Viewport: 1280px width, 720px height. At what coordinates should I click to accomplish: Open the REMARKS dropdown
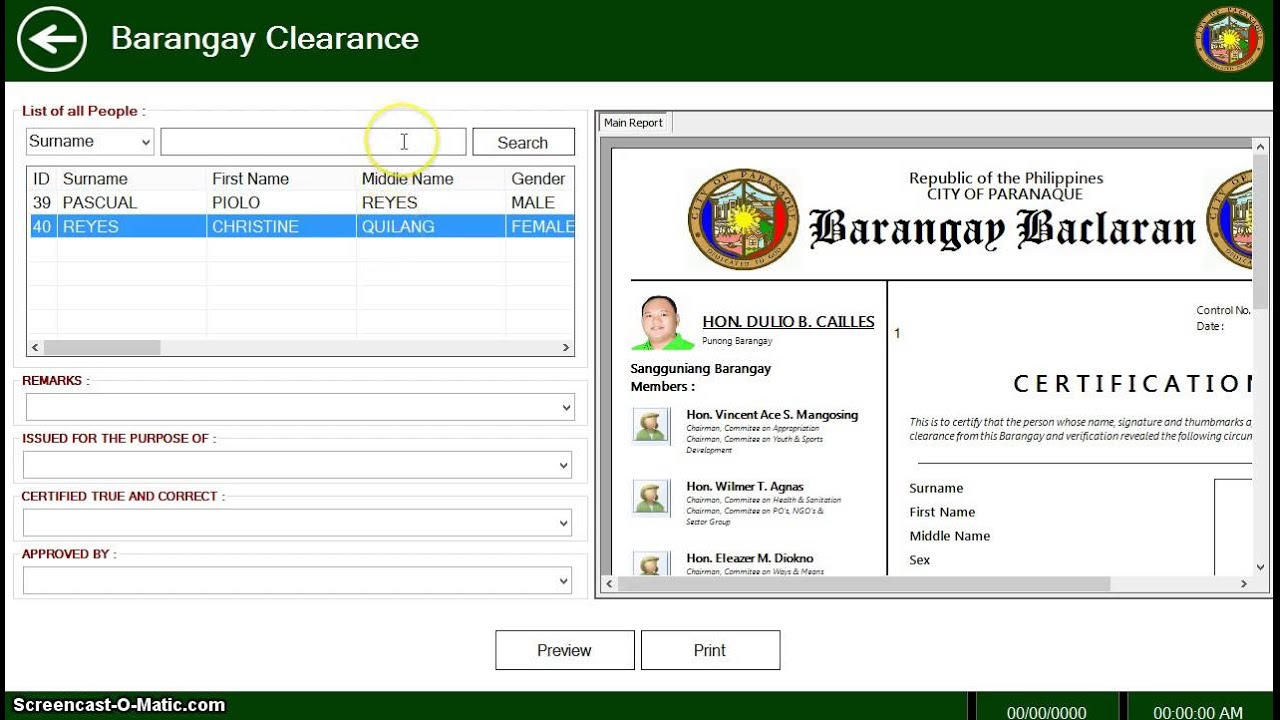(300, 407)
